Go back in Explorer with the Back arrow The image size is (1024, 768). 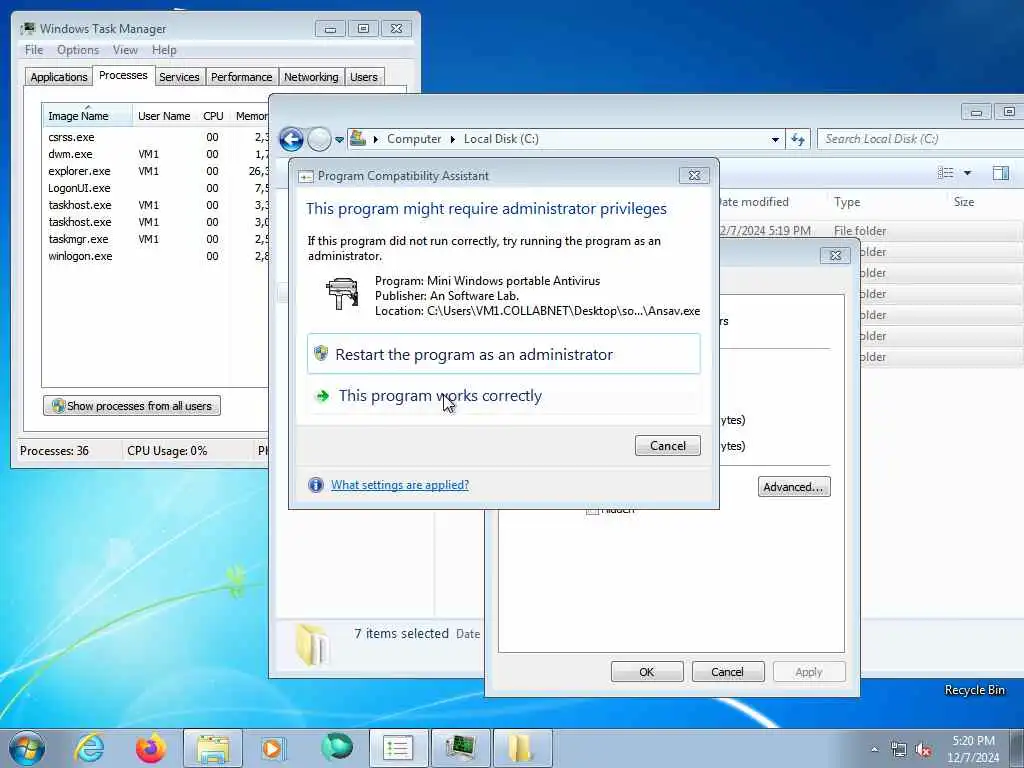click(291, 139)
